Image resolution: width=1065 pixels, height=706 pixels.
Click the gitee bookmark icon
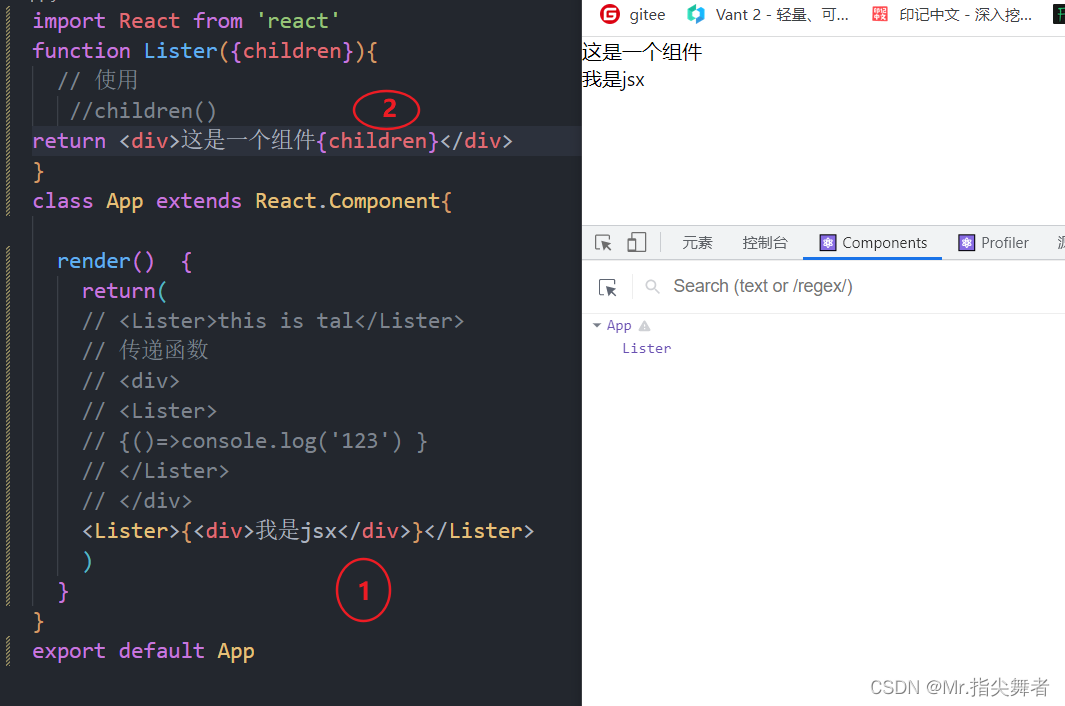click(610, 15)
